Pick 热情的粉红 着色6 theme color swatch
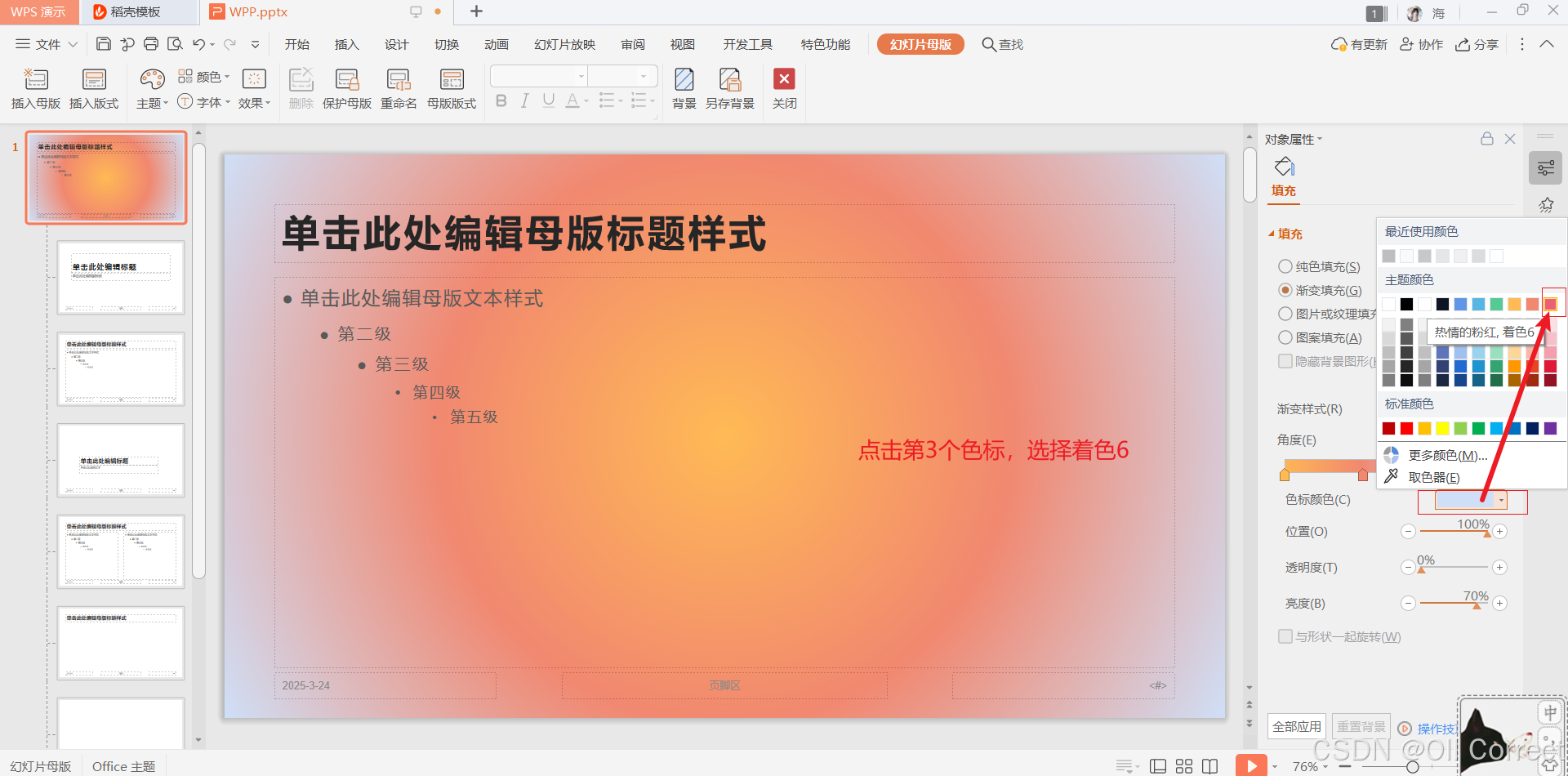 point(1550,304)
